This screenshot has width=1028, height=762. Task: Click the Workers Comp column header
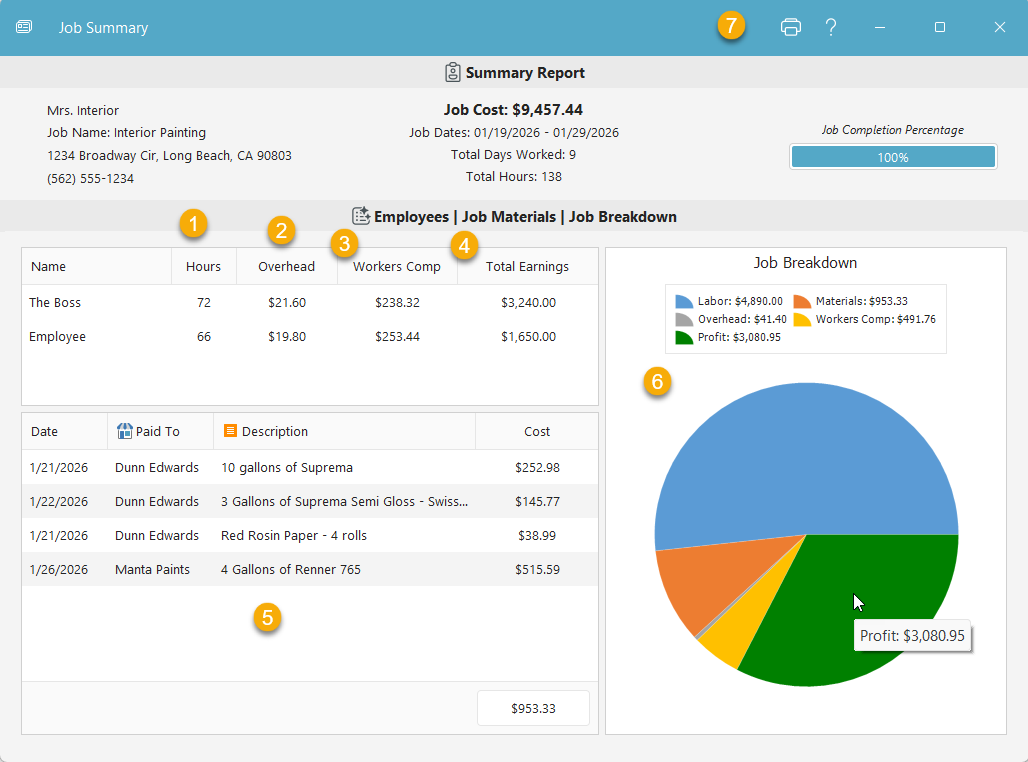click(396, 267)
